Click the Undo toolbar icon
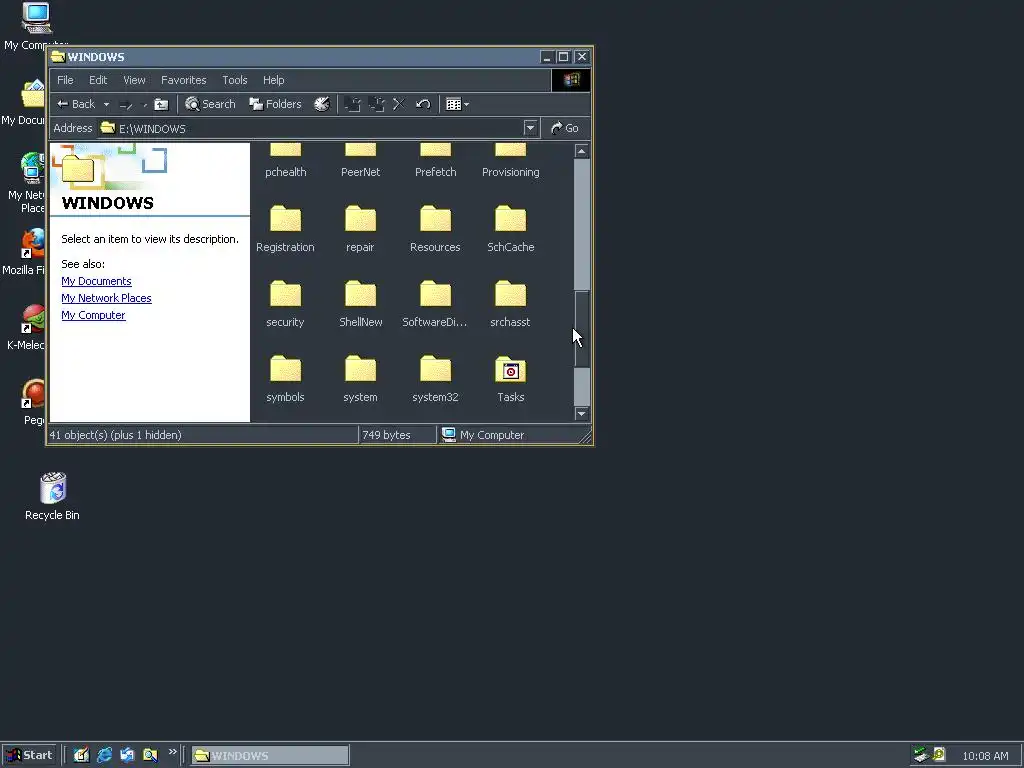The image size is (1024, 768). [423, 104]
